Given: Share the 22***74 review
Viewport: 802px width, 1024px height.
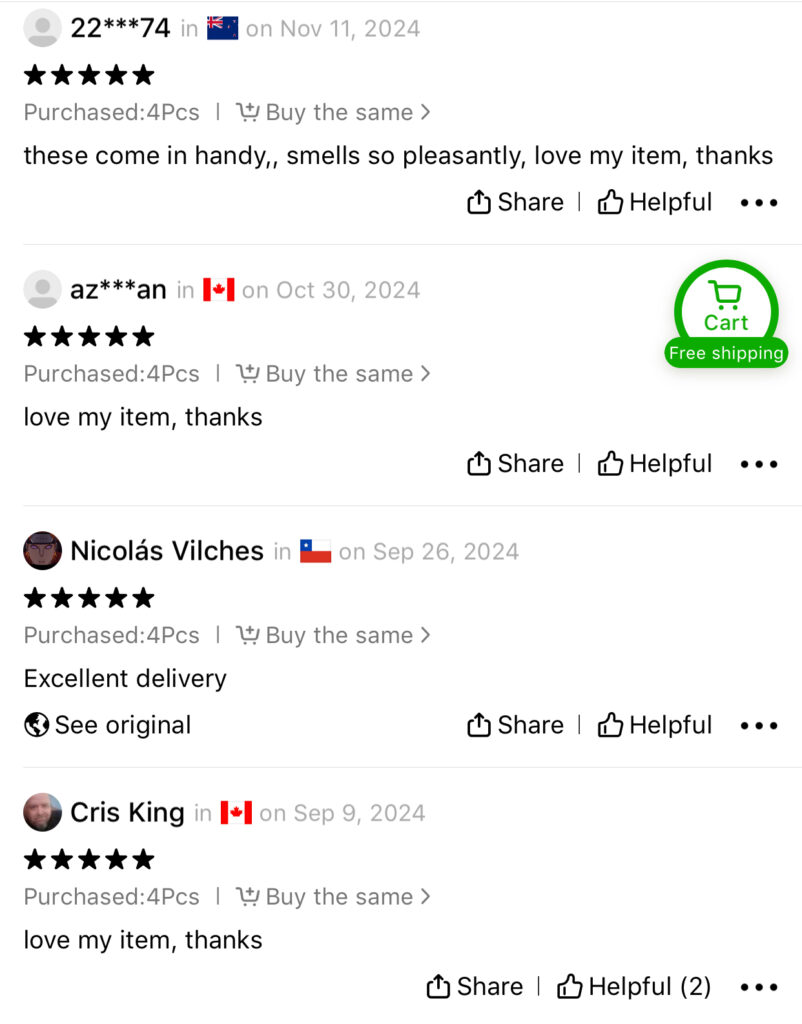Looking at the screenshot, I should coord(515,202).
